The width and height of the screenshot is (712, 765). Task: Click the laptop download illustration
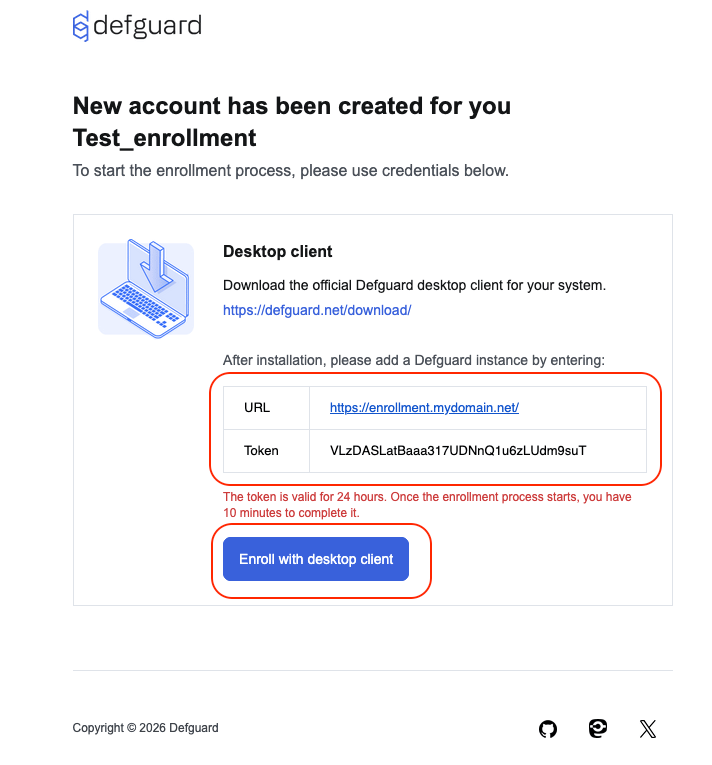[145, 288]
